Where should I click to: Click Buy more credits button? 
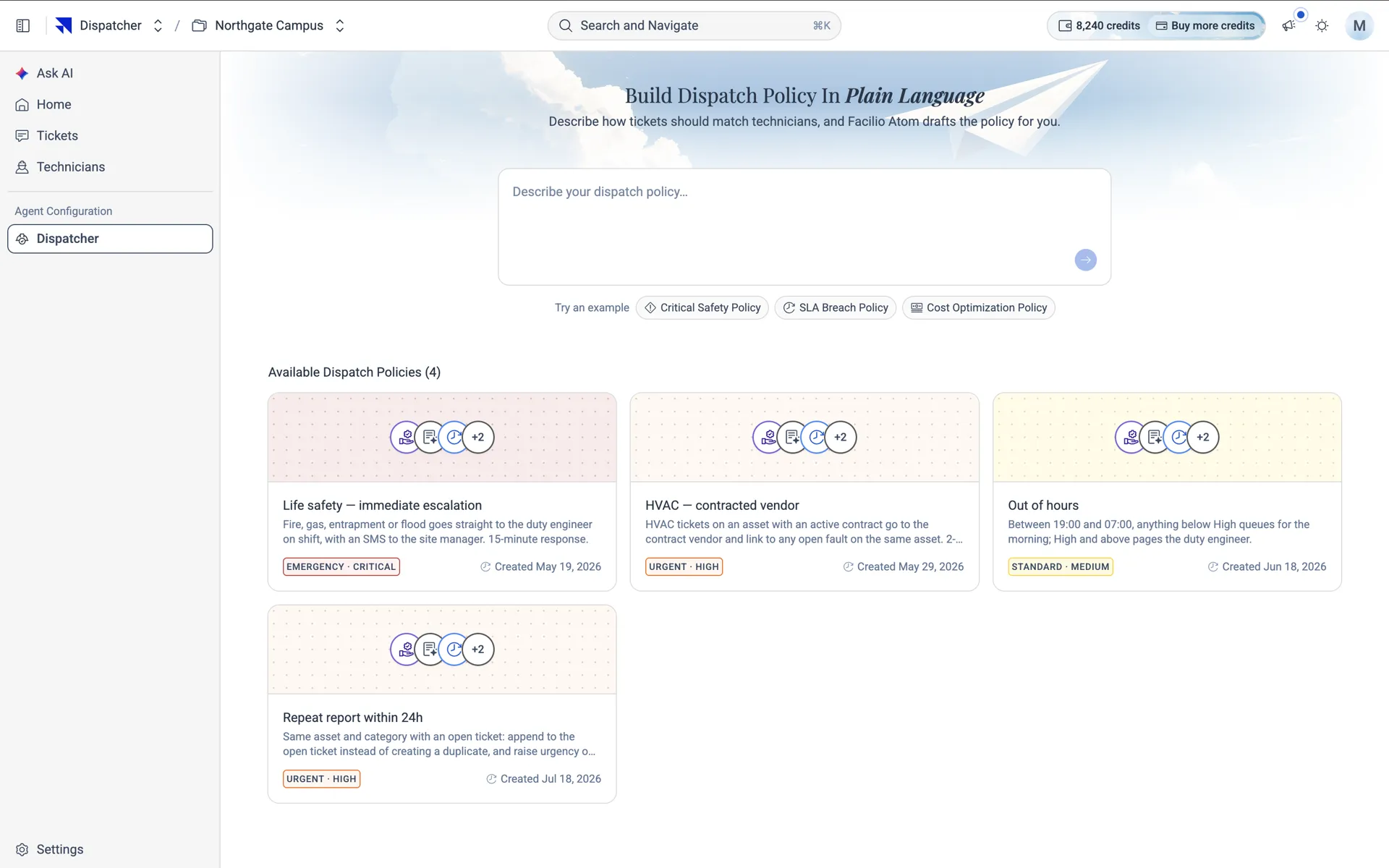point(1205,26)
